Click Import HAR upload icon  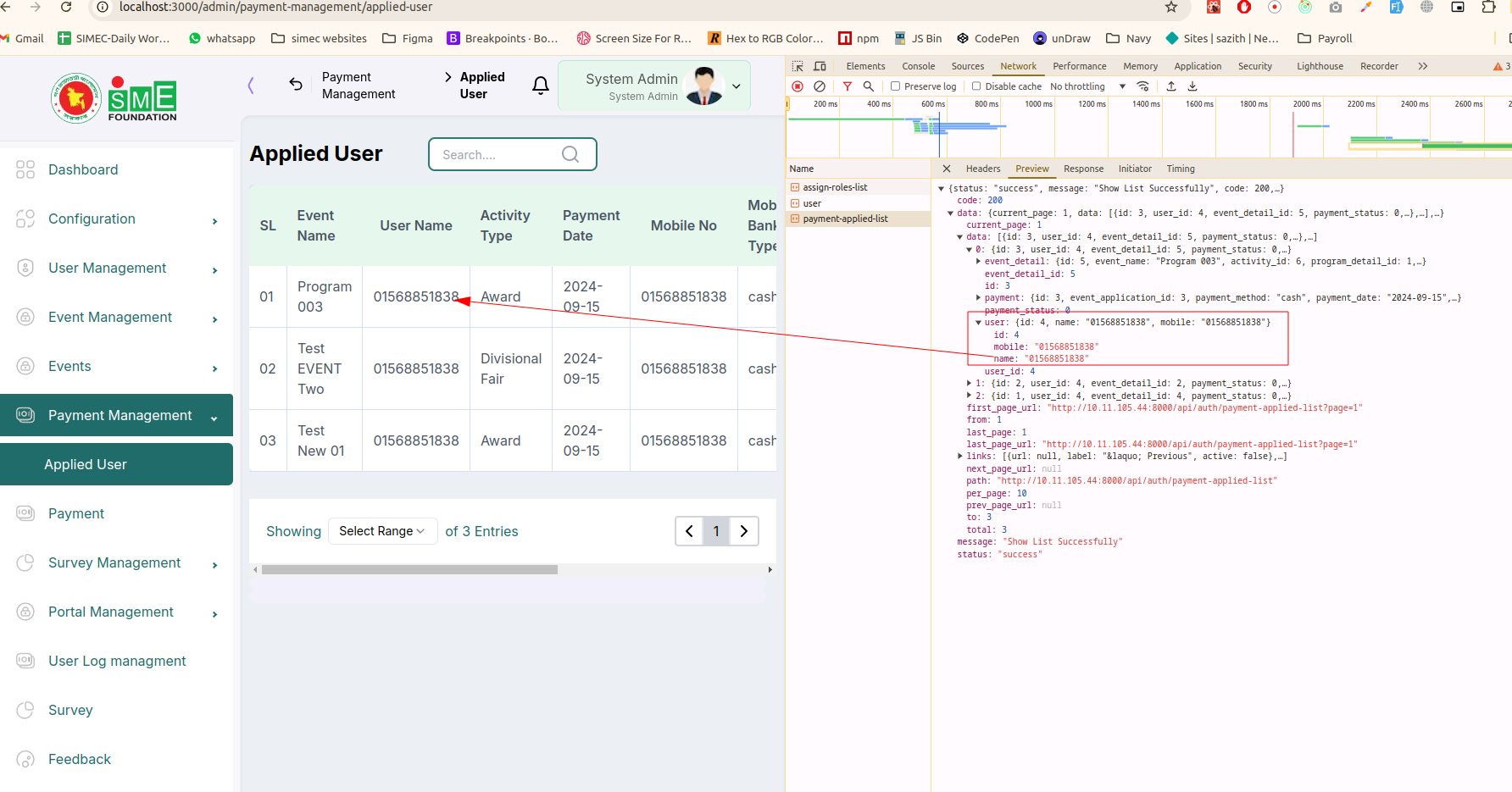click(1171, 86)
